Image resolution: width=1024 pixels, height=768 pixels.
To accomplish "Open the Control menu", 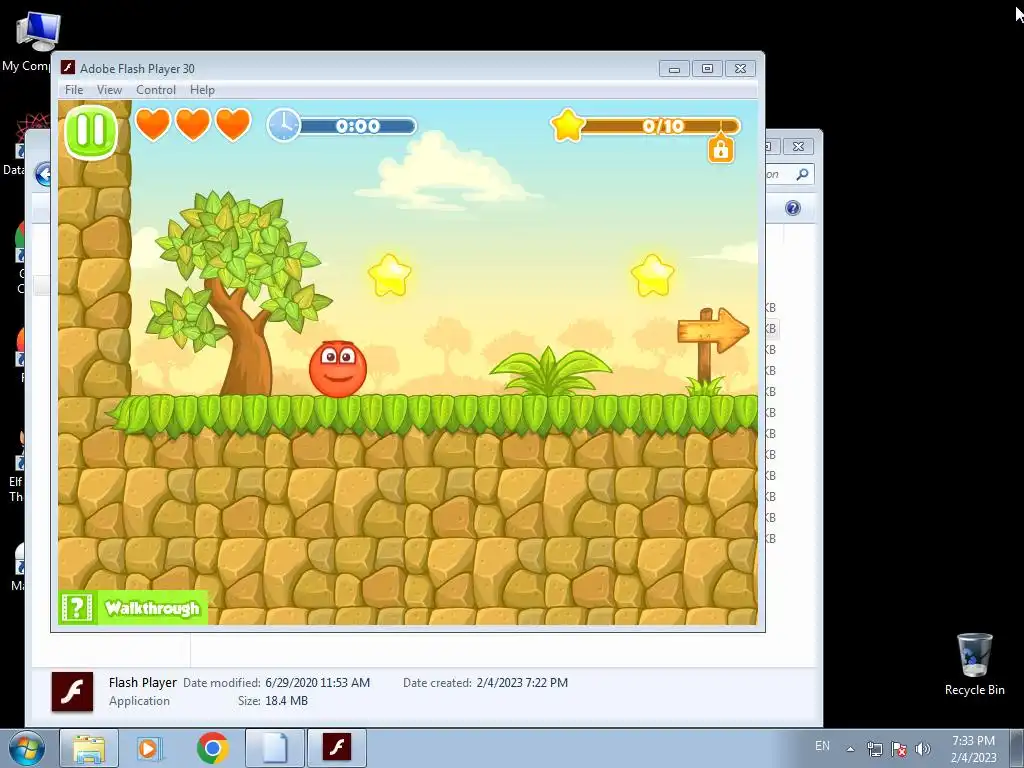I will pyautogui.click(x=155, y=90).
